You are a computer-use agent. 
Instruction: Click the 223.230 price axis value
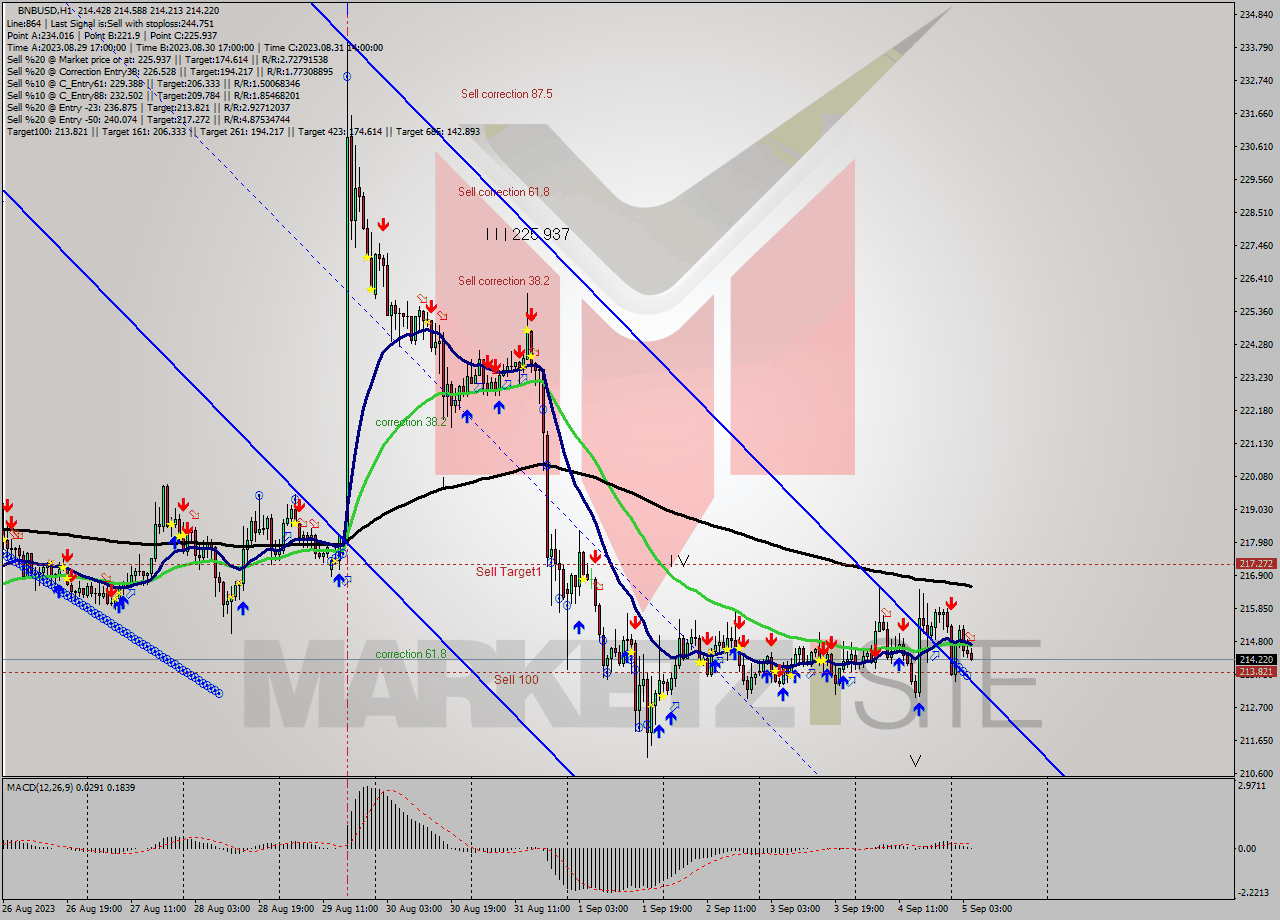click(1255, 377)
